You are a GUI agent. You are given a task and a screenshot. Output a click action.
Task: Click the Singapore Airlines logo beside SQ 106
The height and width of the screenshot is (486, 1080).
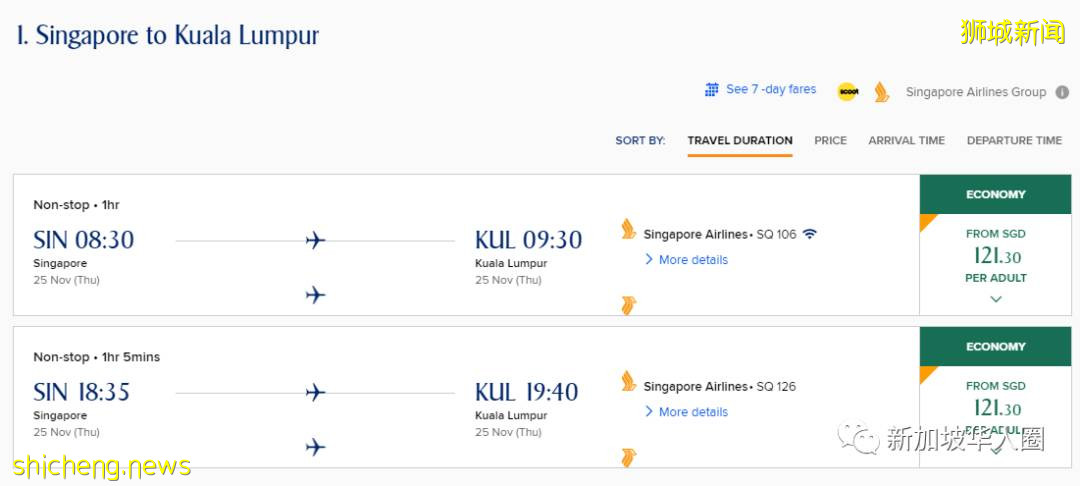[x=628, y=229]
